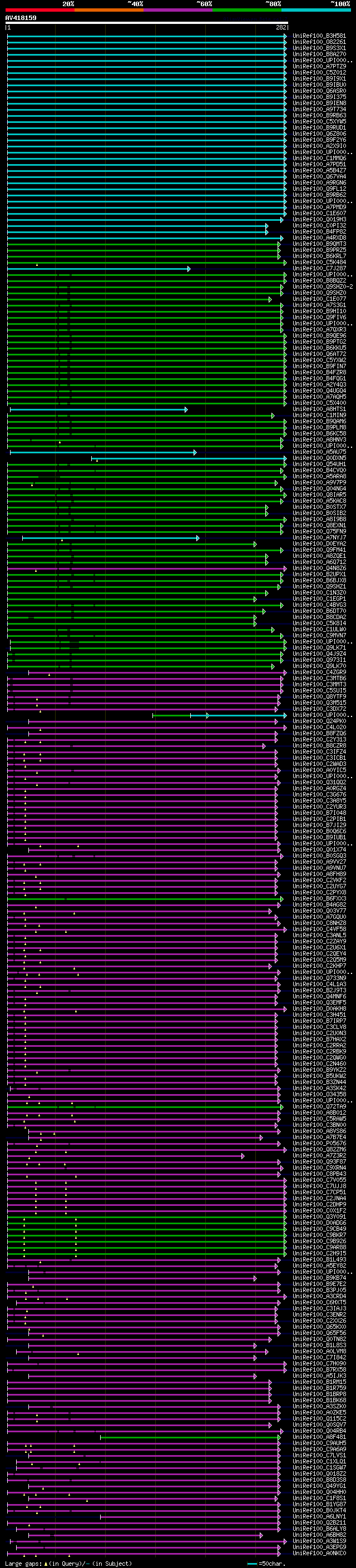Image resolution: width=356 pixels, height=1568 pixels.
Task: Select label UniRef100_C1ULW0
Action: click(x=319, y=630)
